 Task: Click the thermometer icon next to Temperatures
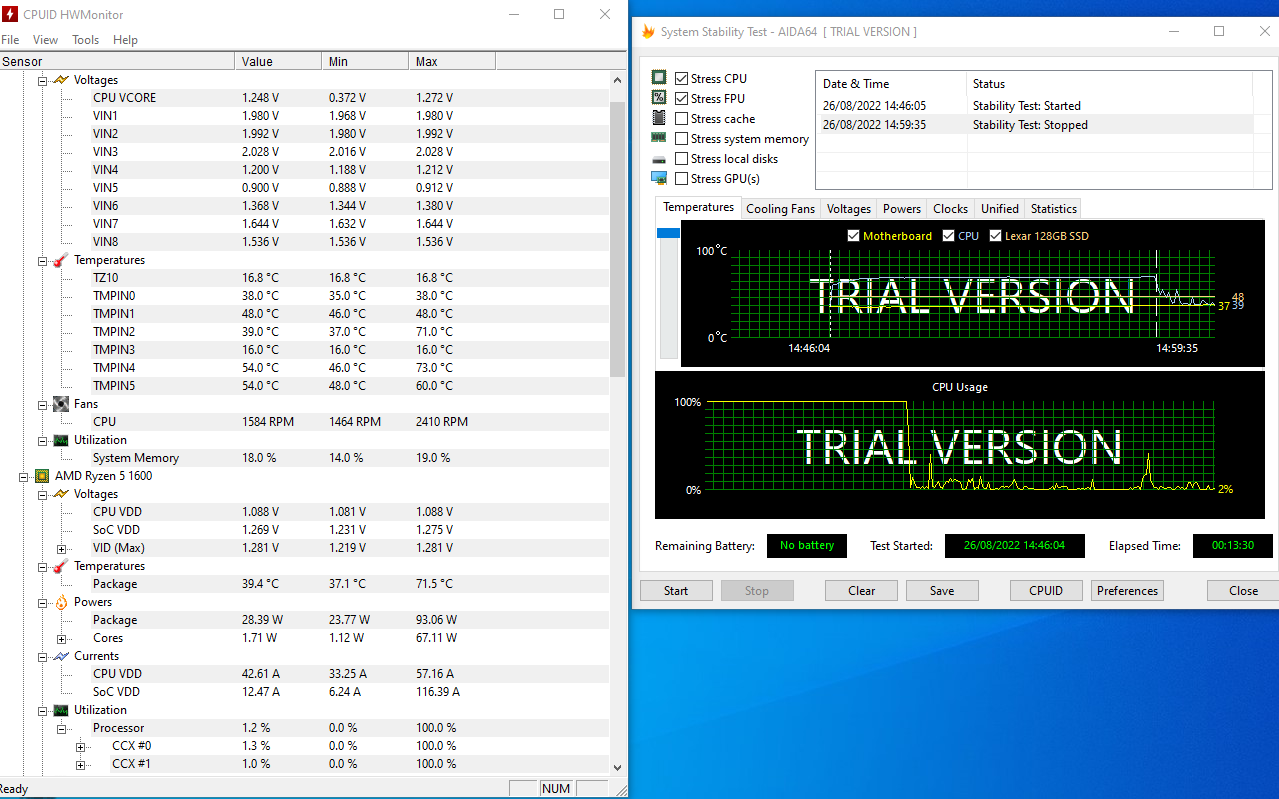[60, 260]
